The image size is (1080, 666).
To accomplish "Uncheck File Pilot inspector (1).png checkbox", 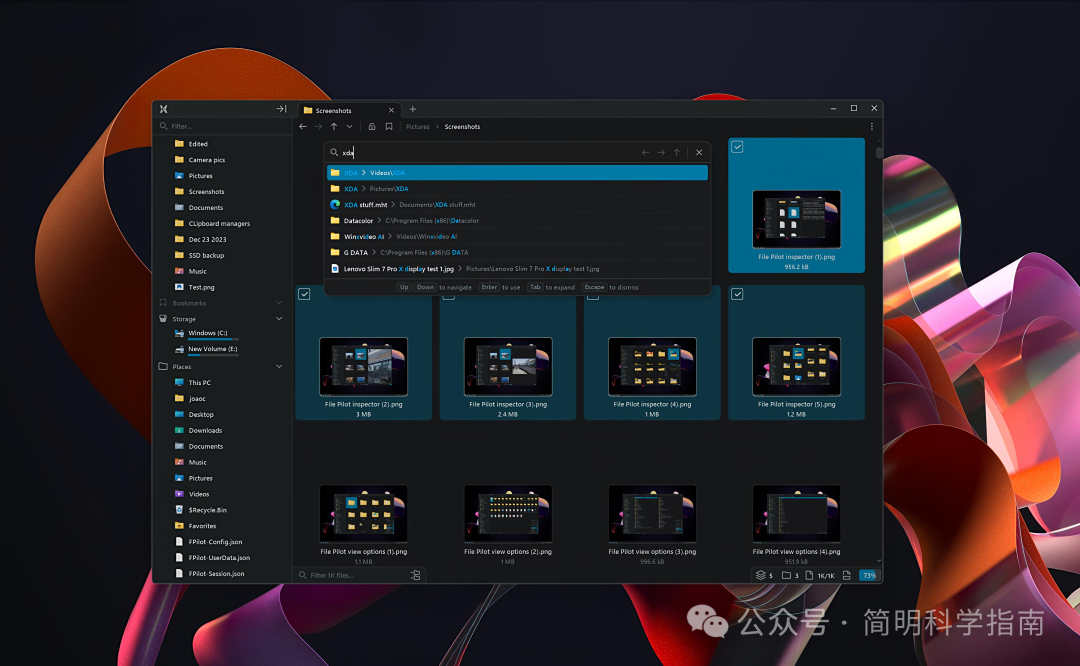I will [x=737, y=147].
